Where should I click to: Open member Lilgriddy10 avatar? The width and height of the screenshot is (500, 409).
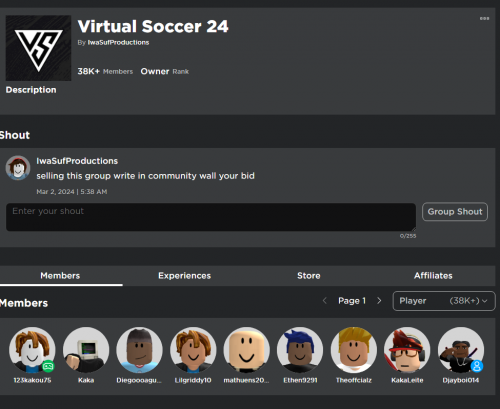193,350
